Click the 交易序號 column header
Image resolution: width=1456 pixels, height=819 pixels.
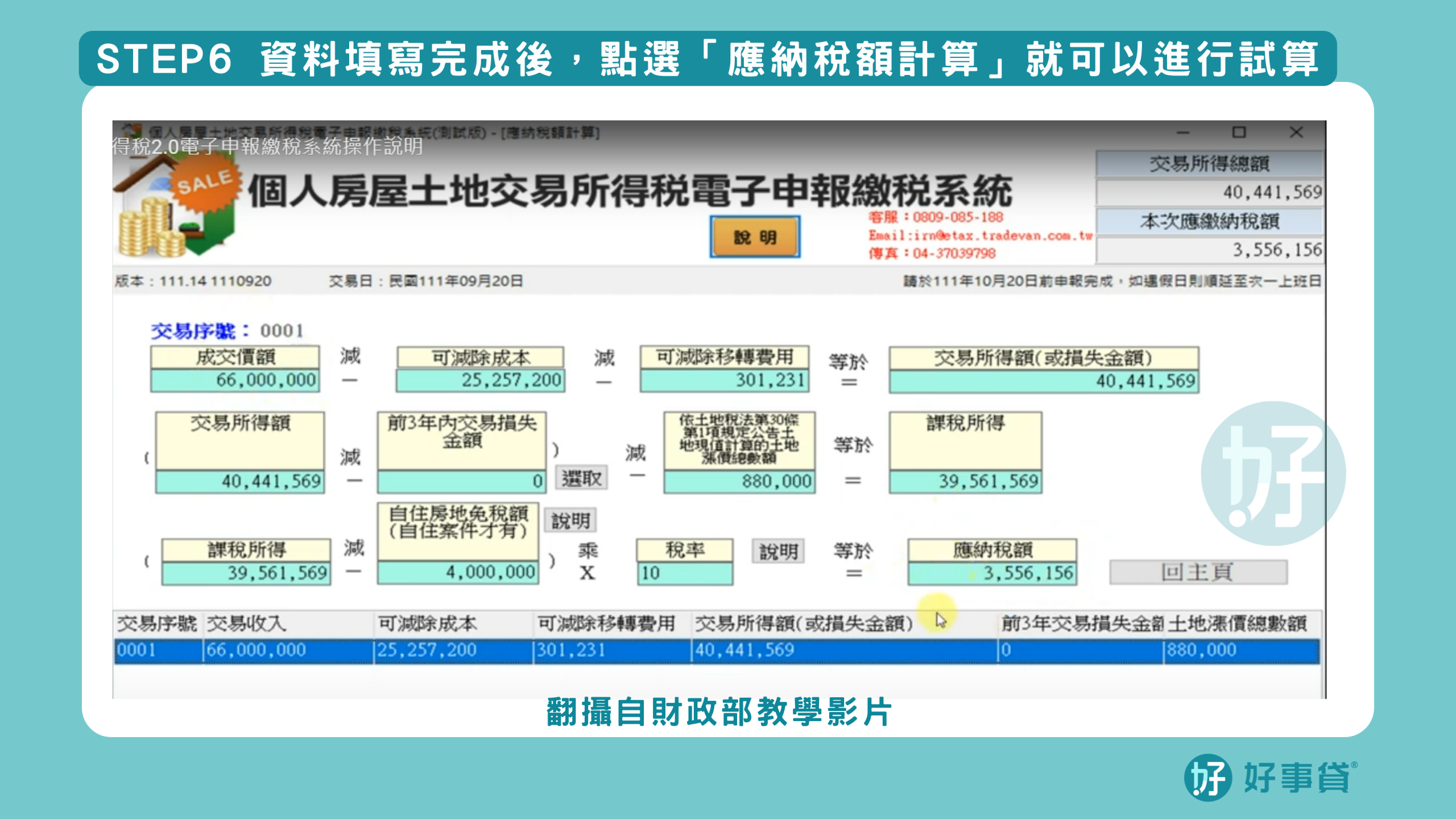point(157,624)
